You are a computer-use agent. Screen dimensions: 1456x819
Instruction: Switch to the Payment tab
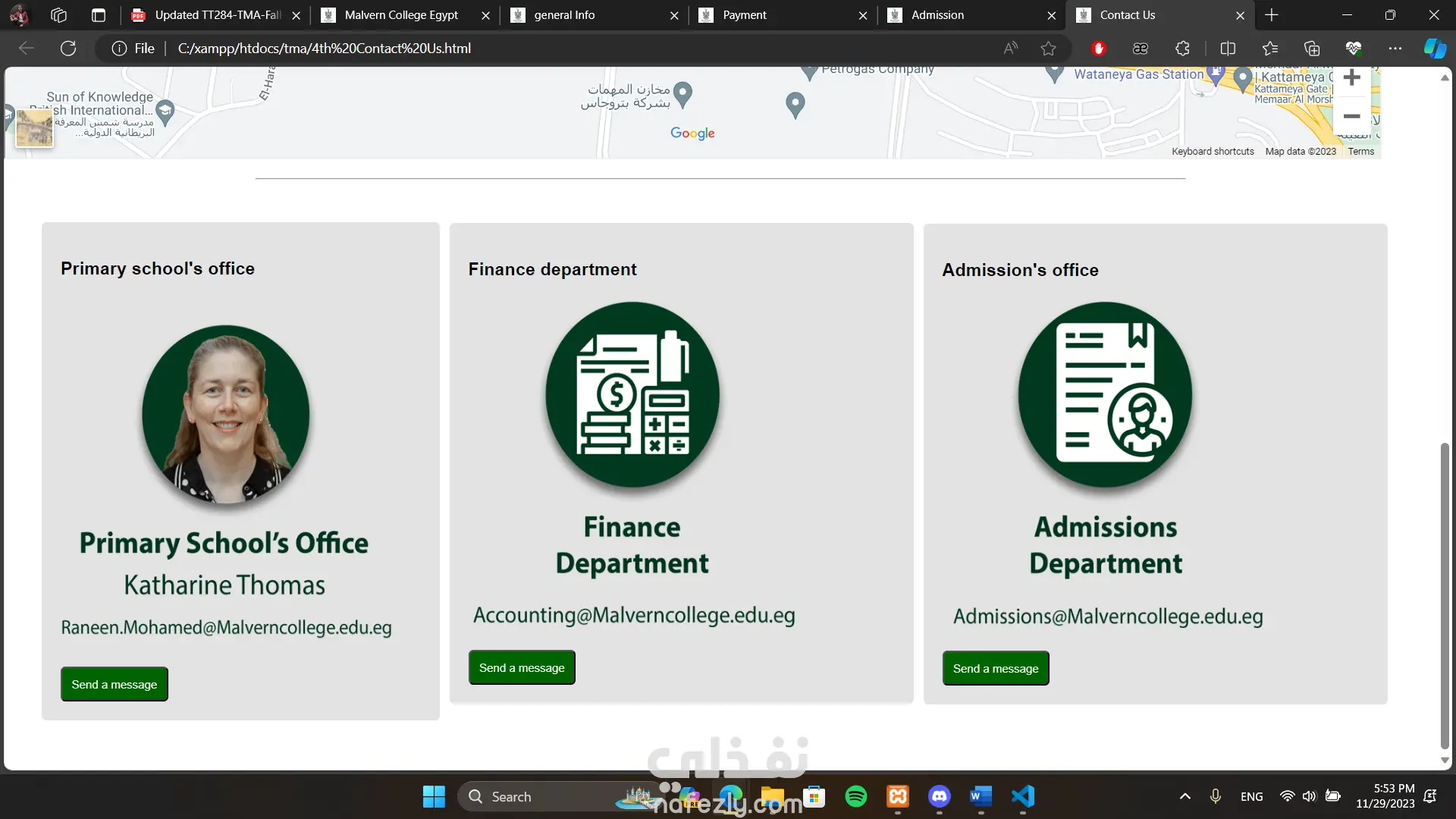[783, 15]
